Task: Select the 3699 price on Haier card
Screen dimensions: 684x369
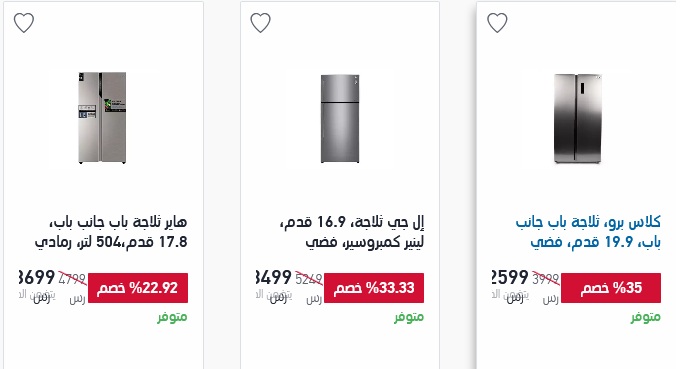Action: pyautogui.click(x=37, y=277)
